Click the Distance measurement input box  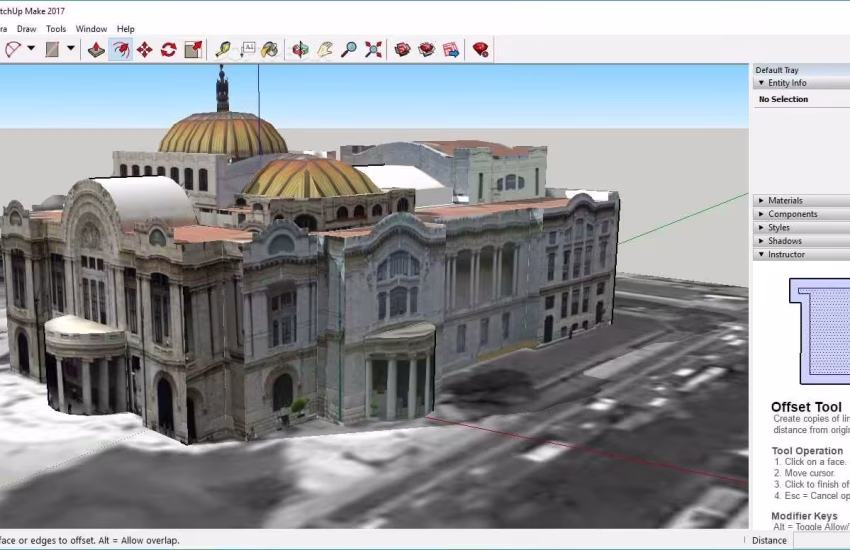(x=822, y=540)
